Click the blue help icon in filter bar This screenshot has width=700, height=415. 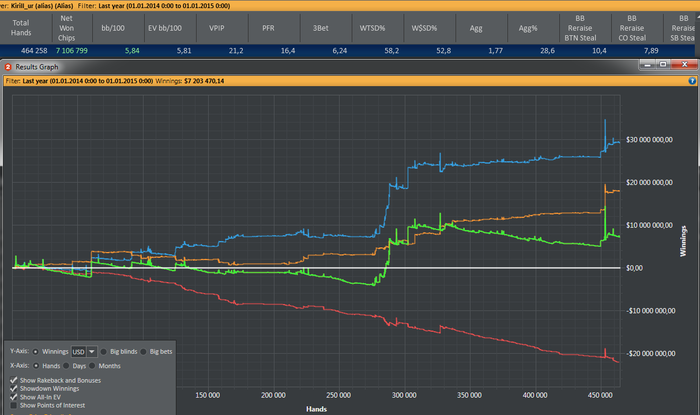[692, 81]
